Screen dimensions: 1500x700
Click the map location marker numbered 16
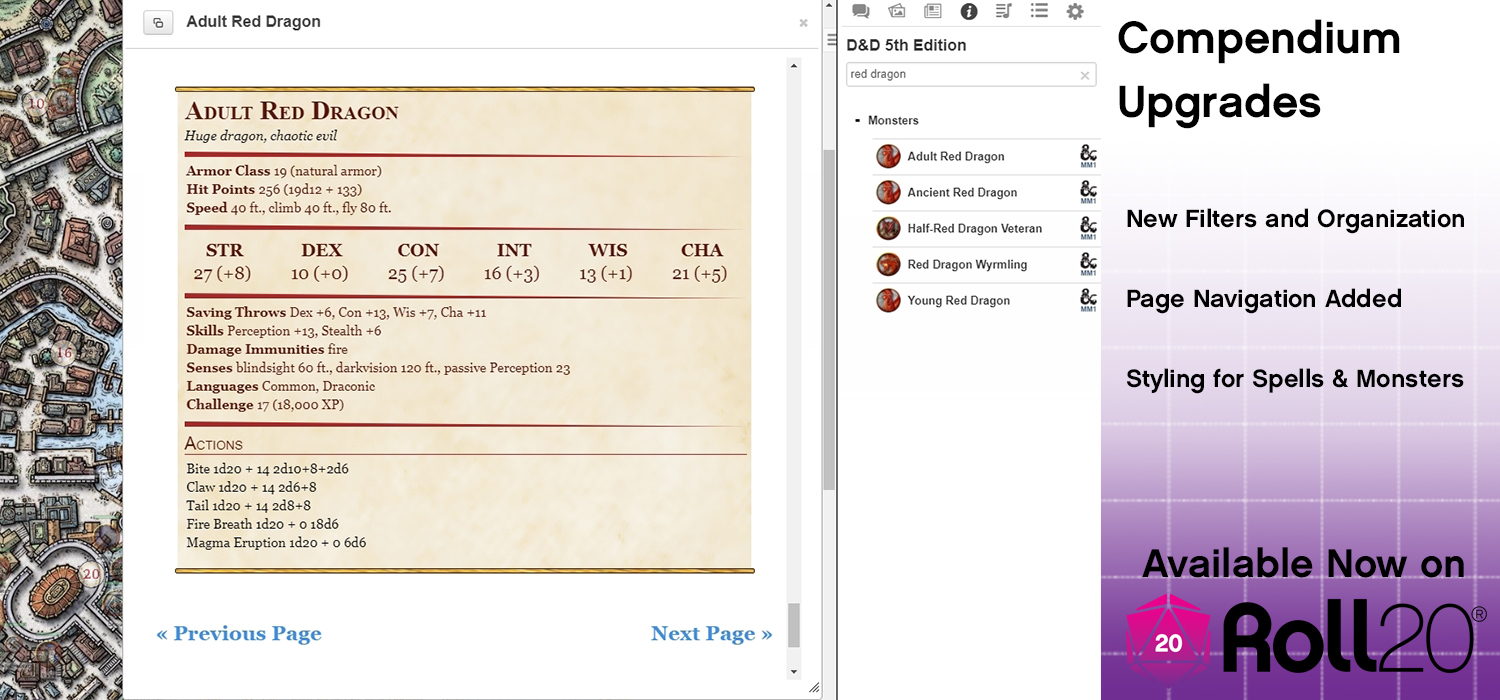64,352
